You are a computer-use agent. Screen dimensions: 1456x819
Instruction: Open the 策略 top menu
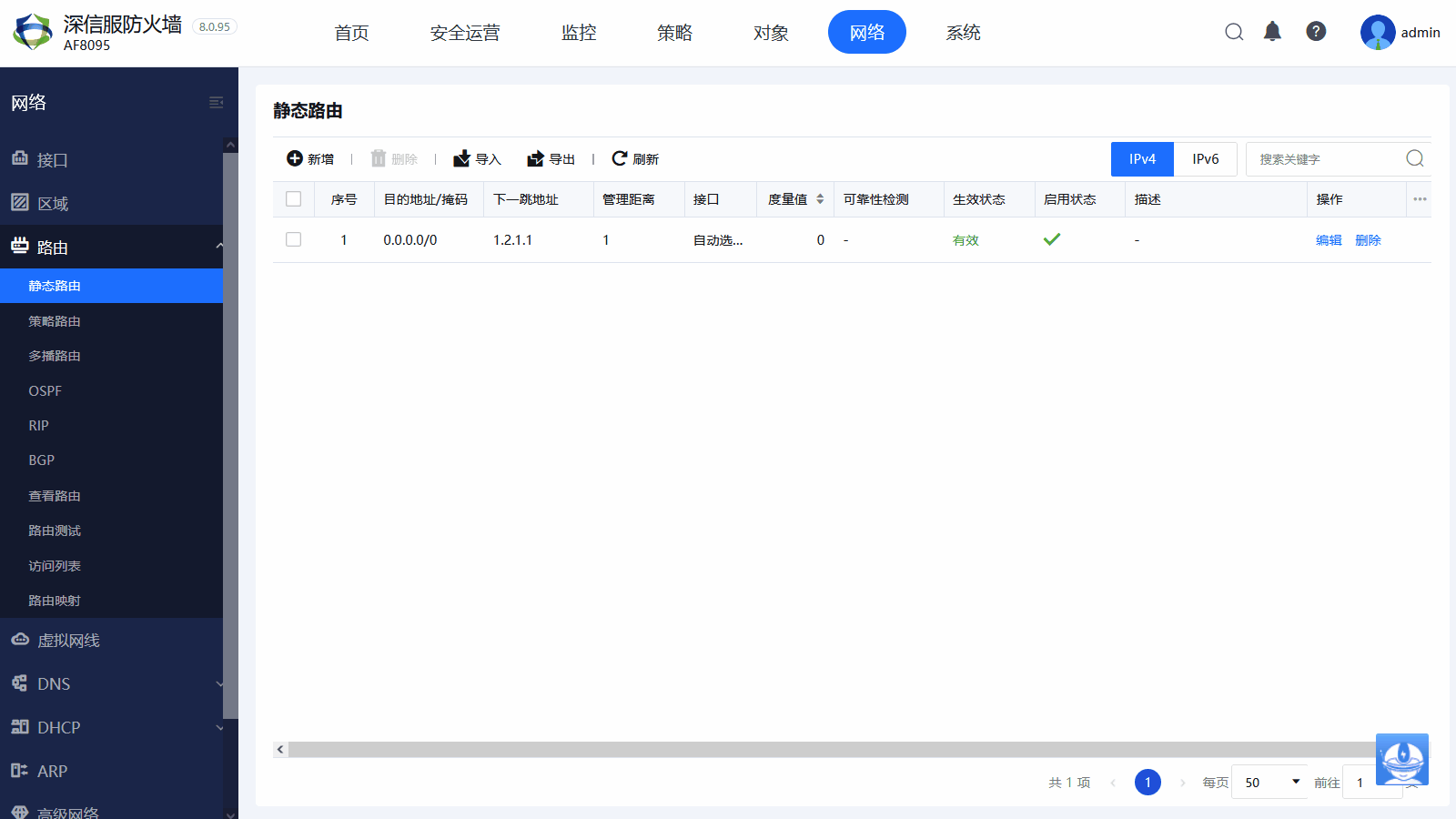[x=674, y=33]
